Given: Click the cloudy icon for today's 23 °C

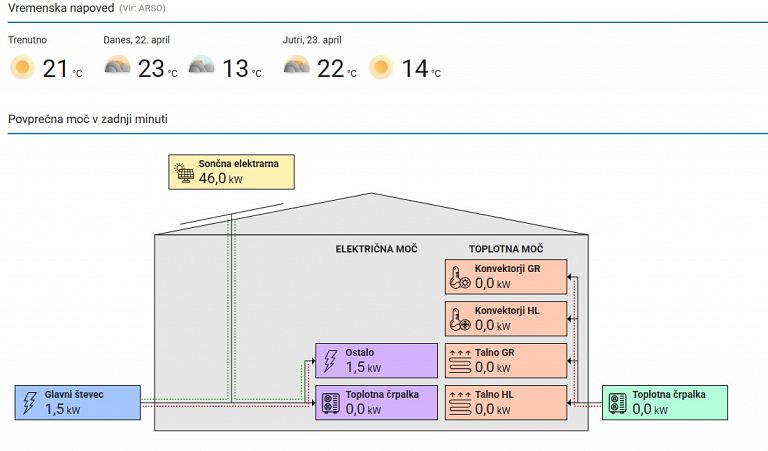Looking at the screenshot, I should (x=117, y=68).
